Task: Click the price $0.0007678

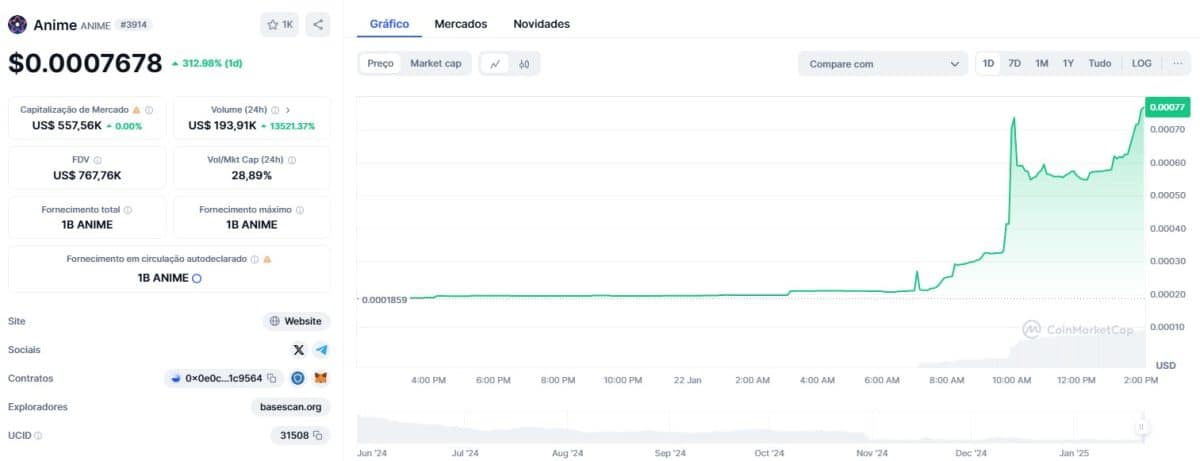Action: [x=85, y=63]
